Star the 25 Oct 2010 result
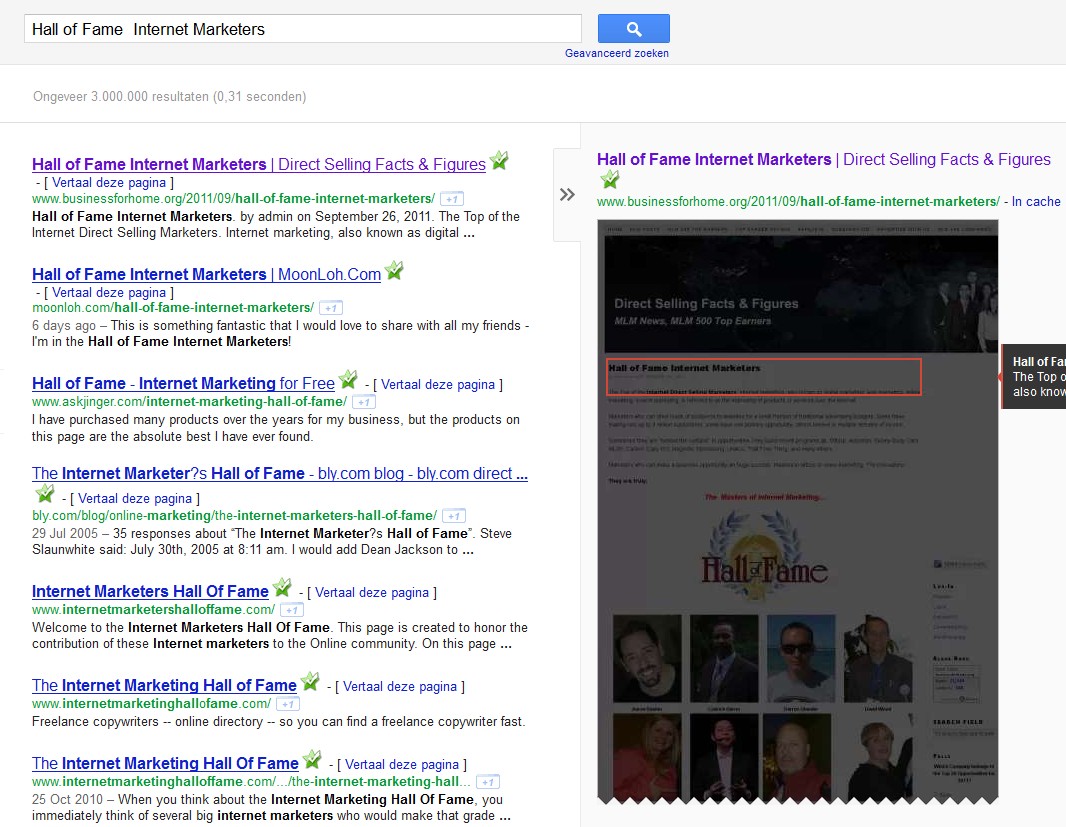The height and width of the screenshot is (827, 1066). 312,760
